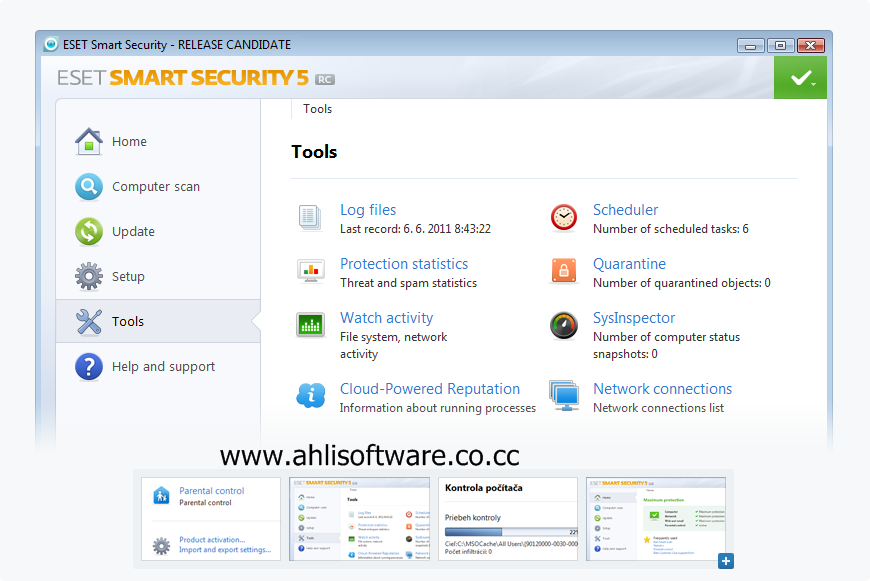Open the Kontrola počítača scan thumbnail

[x=508, y=519]
